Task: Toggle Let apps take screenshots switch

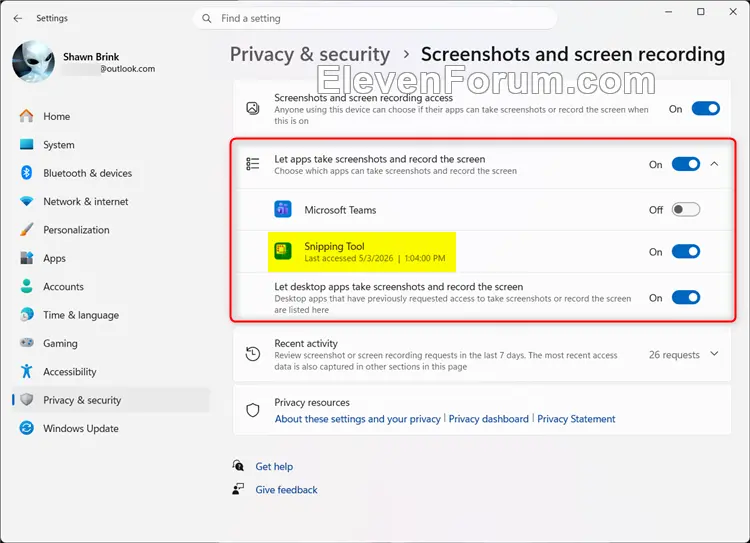Action: 686,164
